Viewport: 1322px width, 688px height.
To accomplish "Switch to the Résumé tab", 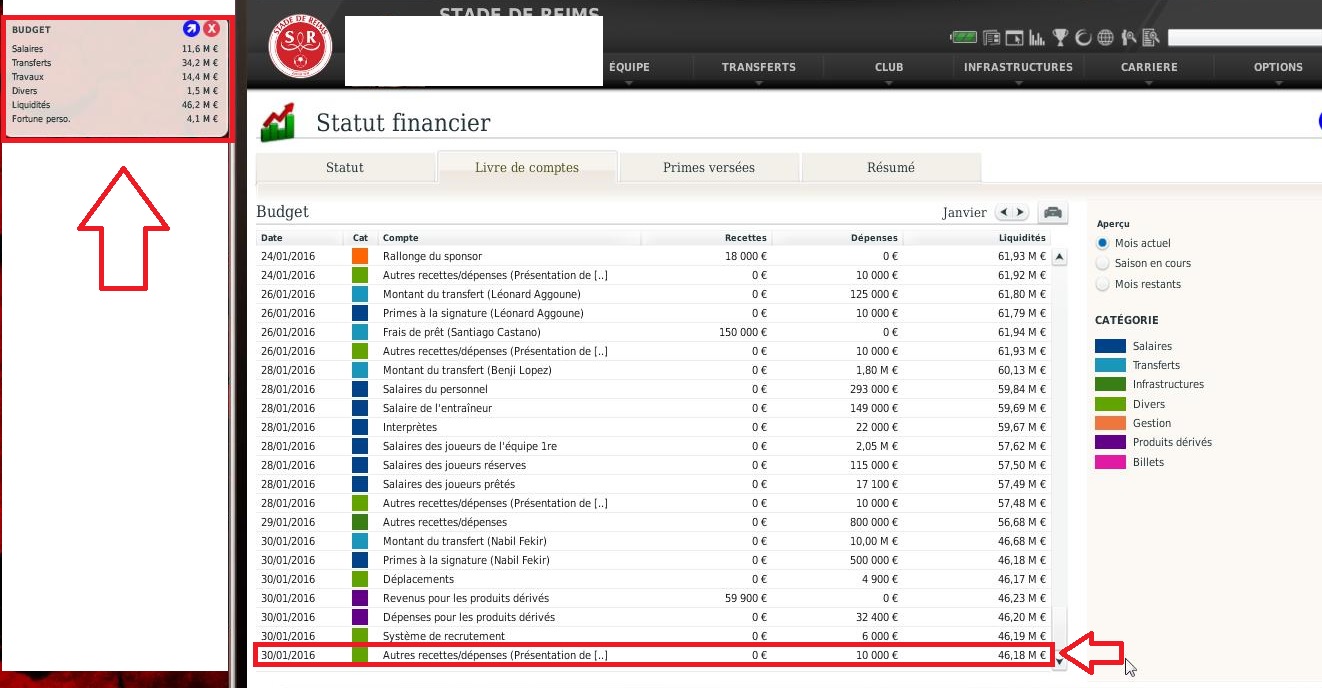I will coord(891,167).
